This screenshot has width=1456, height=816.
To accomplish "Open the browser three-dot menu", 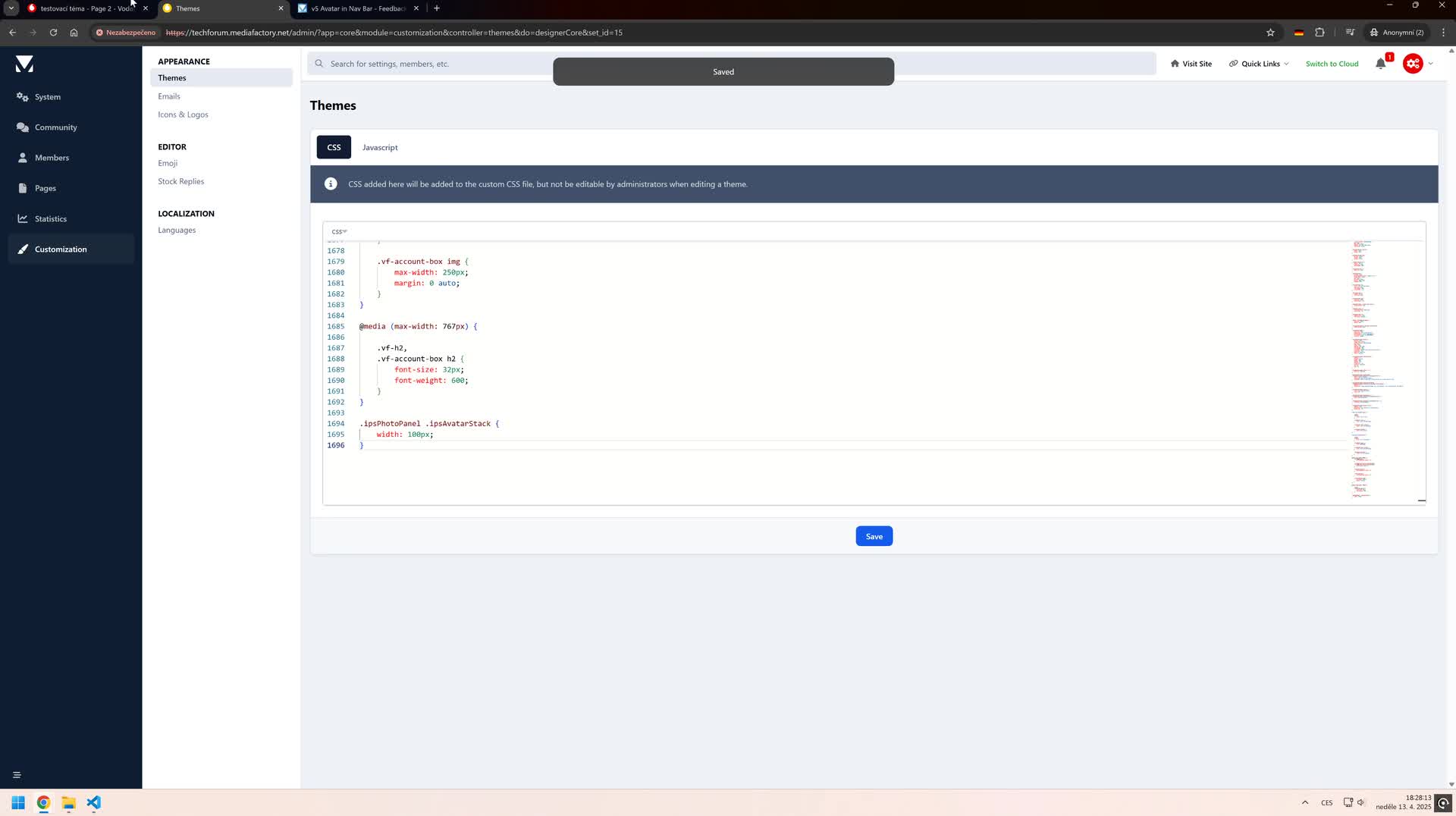I will [1443, 33].
